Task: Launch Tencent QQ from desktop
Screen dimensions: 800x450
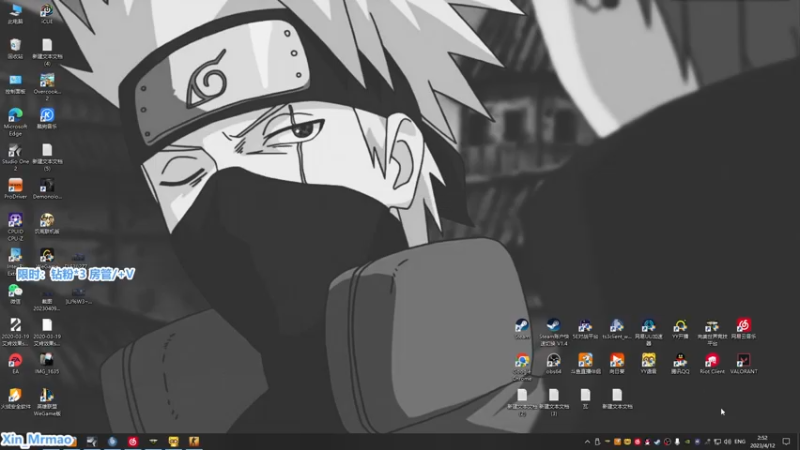Action: pos(680,364)
